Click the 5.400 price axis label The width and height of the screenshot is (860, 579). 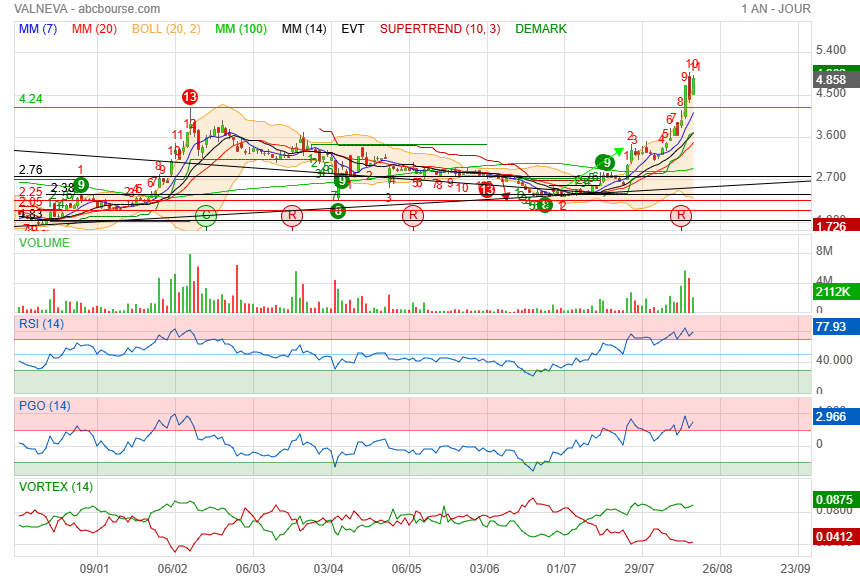pyautogui.click(x=831, y=50)
